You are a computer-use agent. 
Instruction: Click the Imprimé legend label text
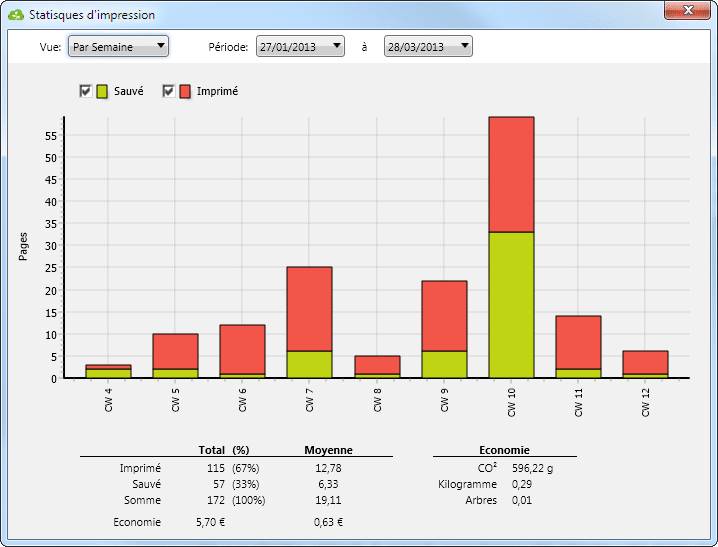[217, 91]
